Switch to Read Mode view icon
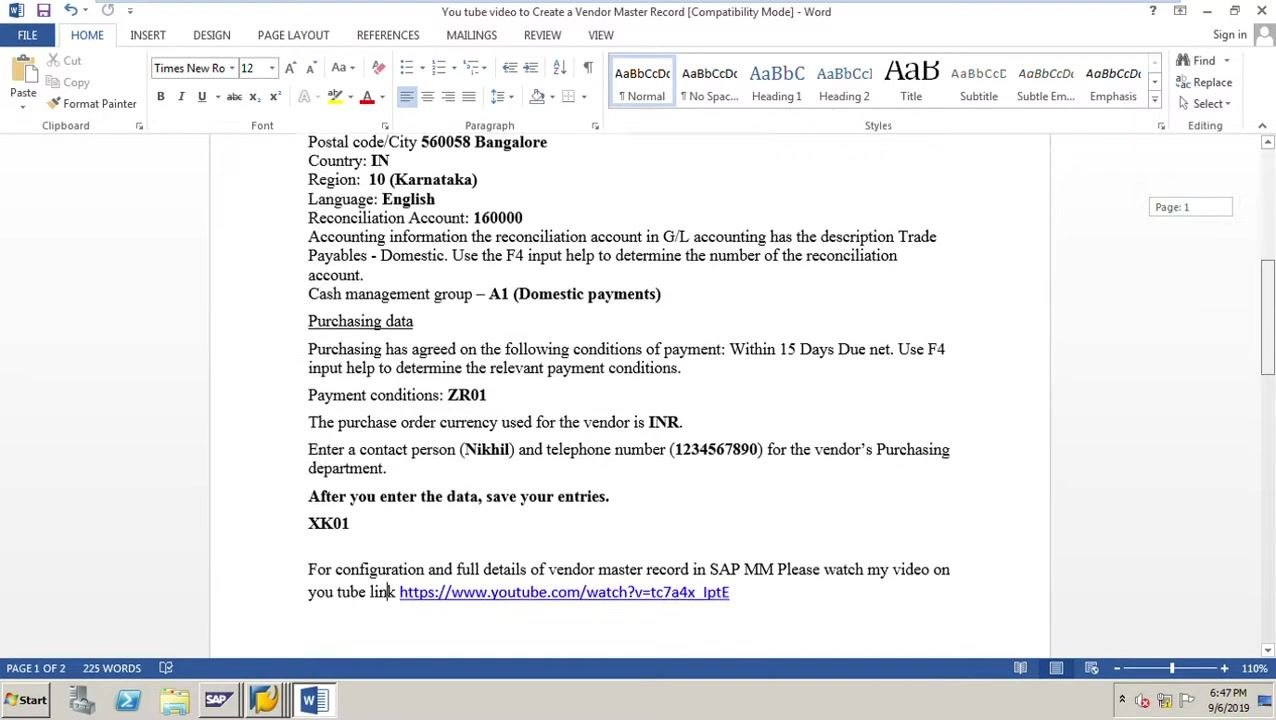Screen dimensions: 1276x720 tap(1021, 668)
